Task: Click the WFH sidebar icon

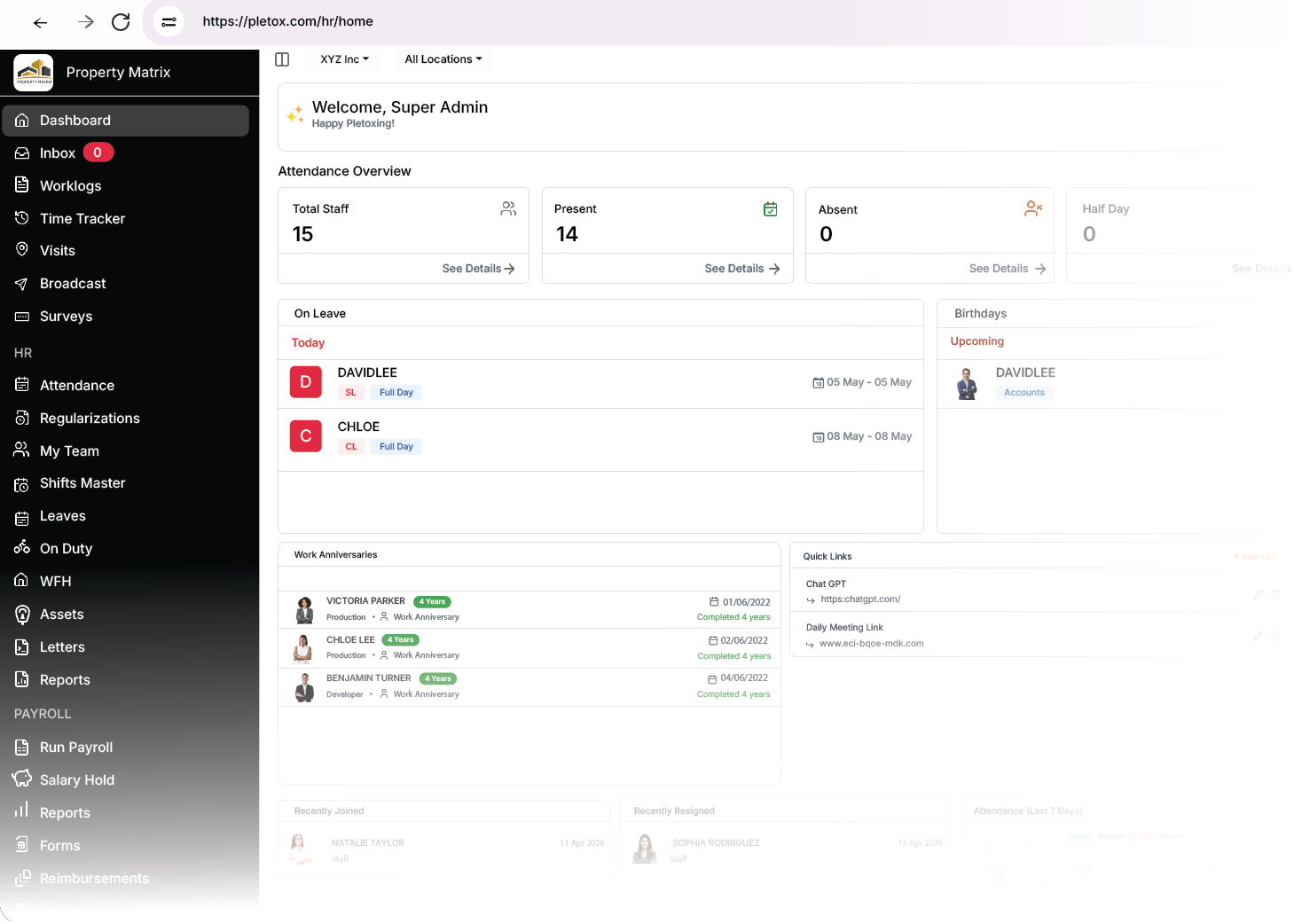Action: (21, 580)
